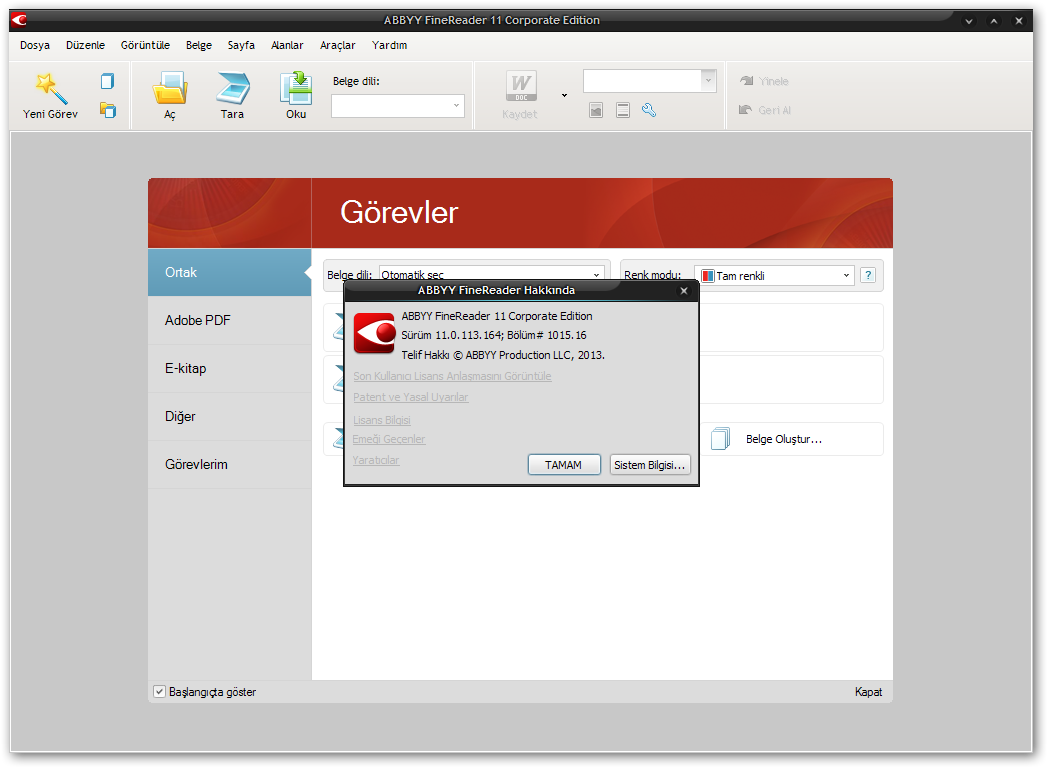The width and height of the screenshot is (1048, 768).
Task: Click the Sürüm 11.0.113.164 version text
Action: 494,336
